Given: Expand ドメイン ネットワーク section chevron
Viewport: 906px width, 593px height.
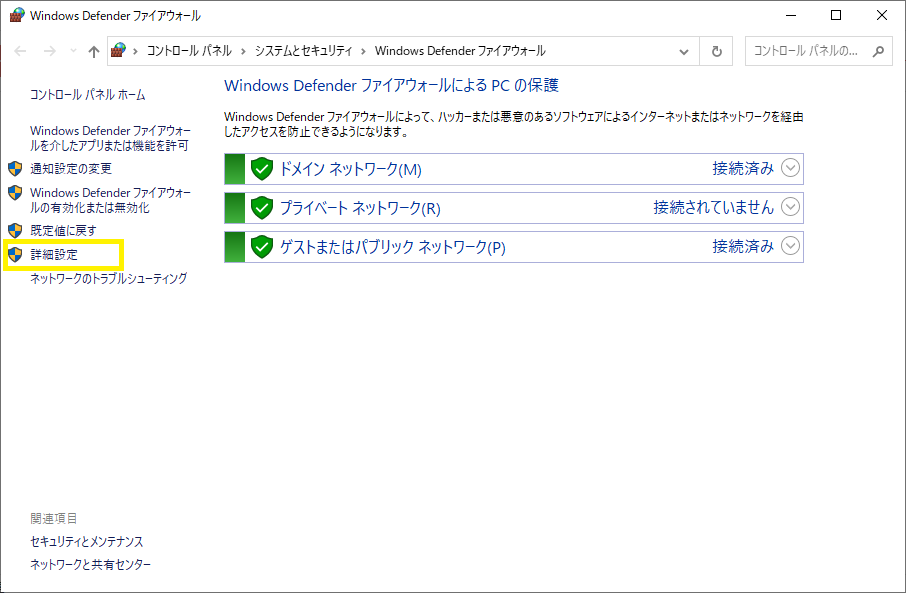Looking at the screenshot, I should coord(790,168).
